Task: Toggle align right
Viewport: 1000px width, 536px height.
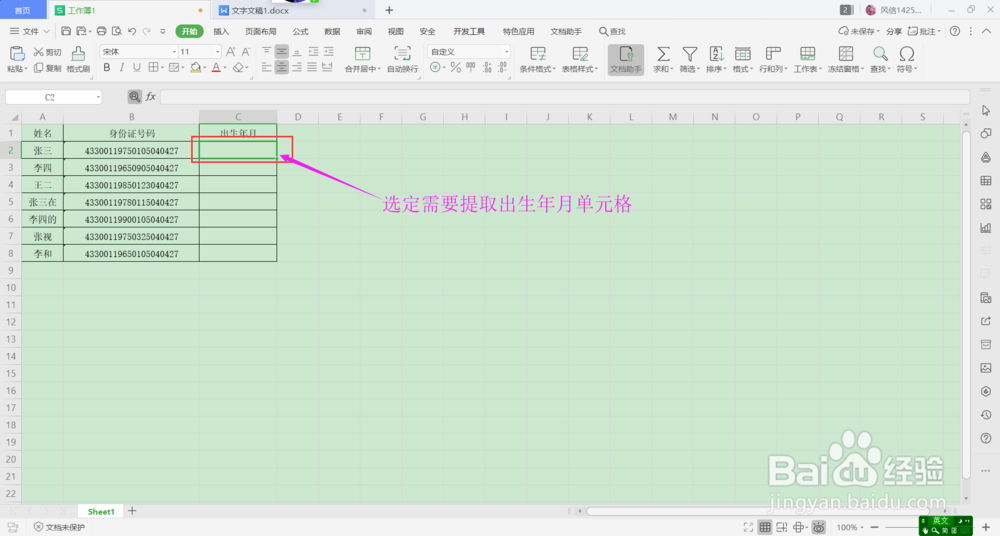Action: click(297, 67)
